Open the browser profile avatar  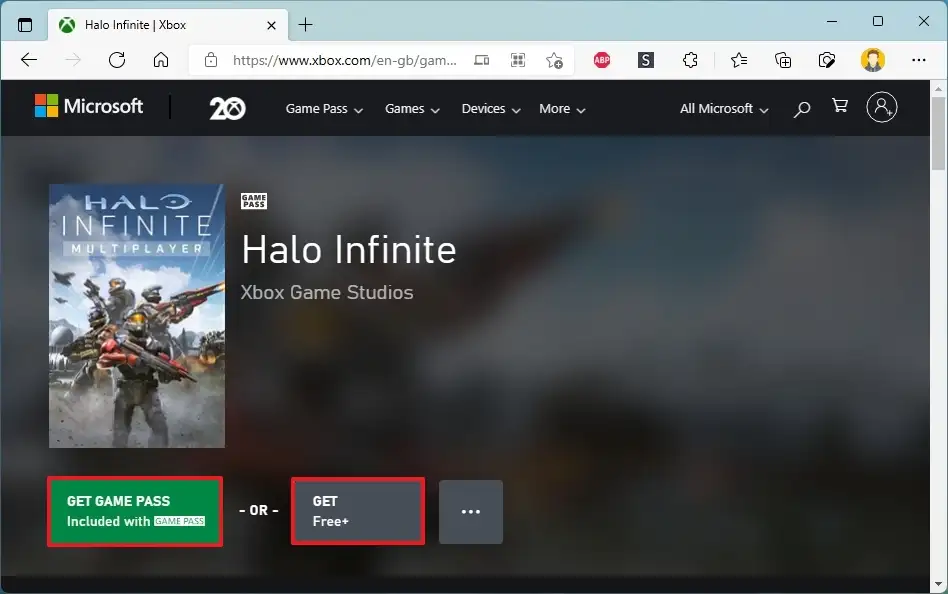point(872,60)
